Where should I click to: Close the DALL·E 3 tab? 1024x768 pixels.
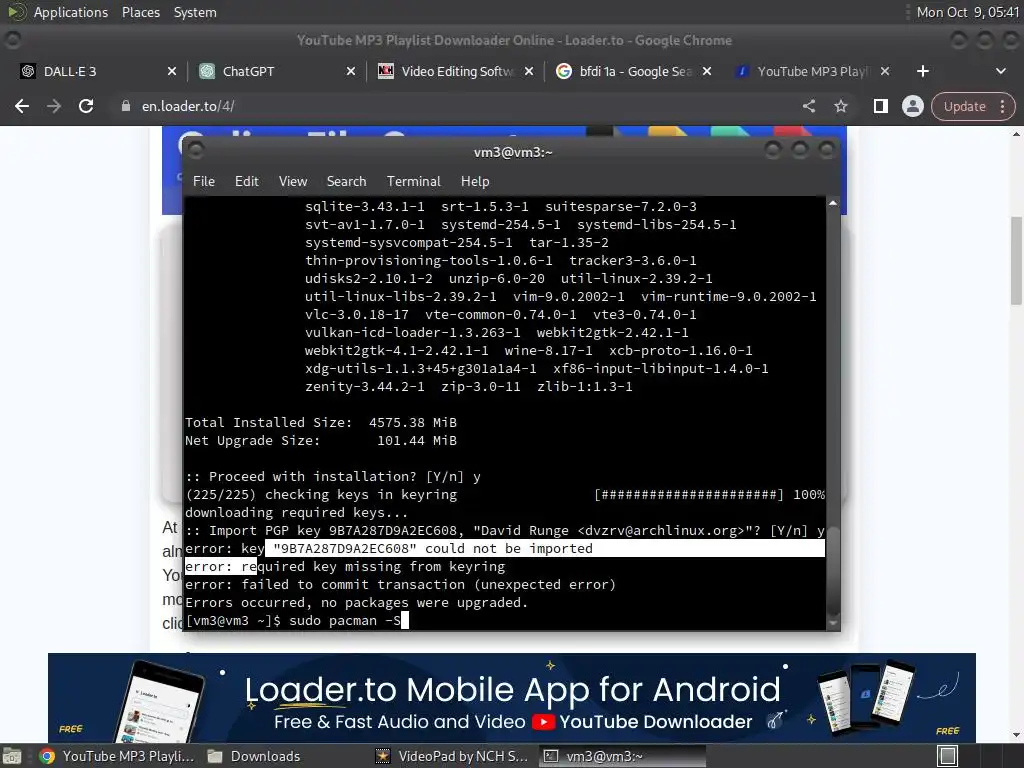pyautogui.click(x=172, y=71)
